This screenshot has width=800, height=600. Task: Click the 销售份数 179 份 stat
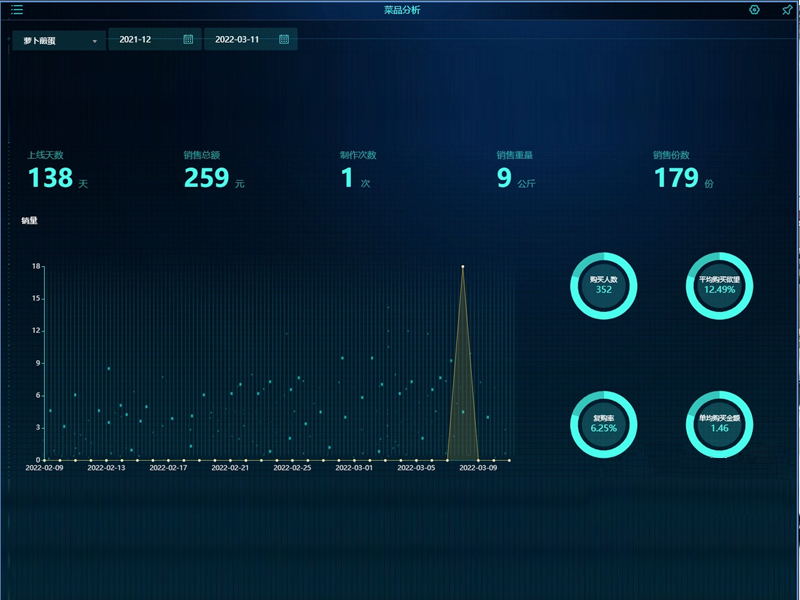pos(682,172)
